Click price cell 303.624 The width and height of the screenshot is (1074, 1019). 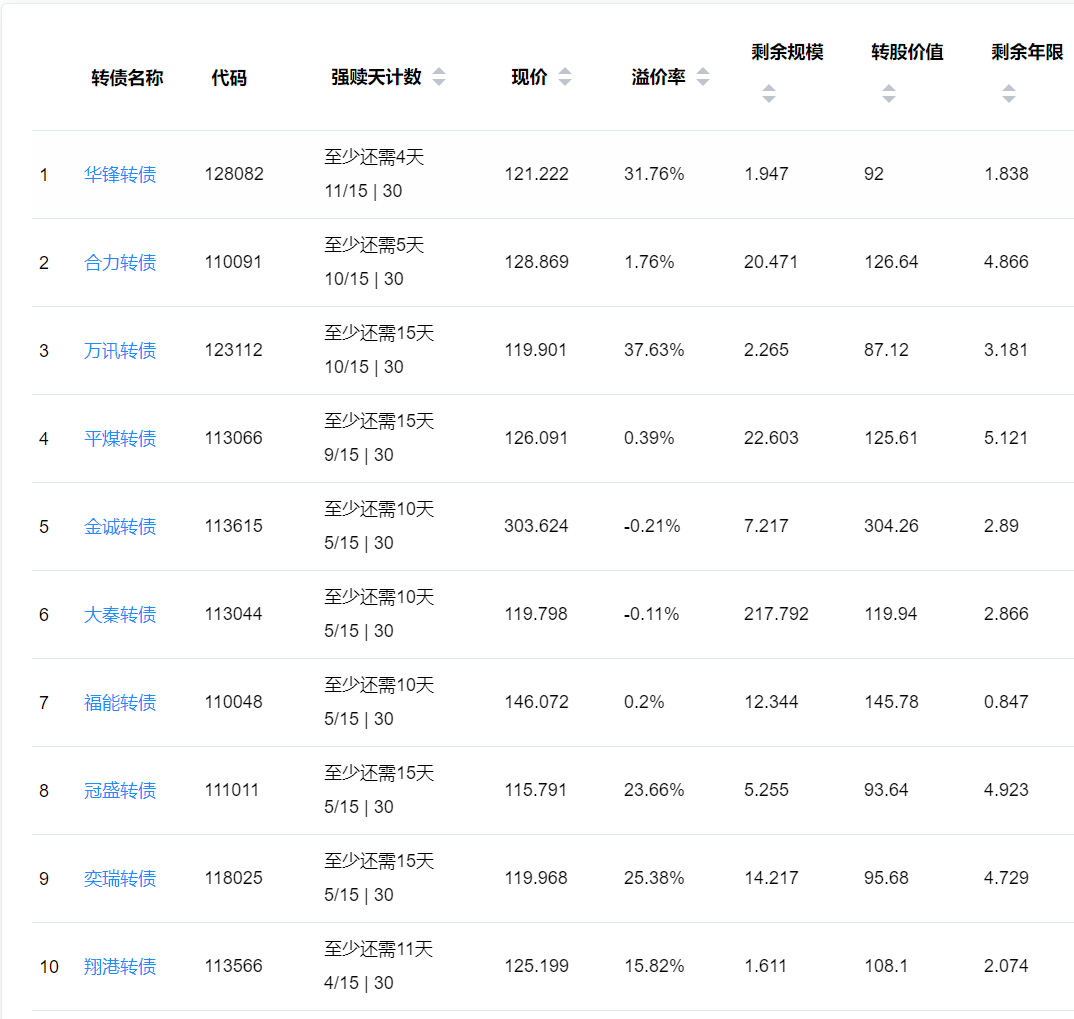[x=536, y=526]
